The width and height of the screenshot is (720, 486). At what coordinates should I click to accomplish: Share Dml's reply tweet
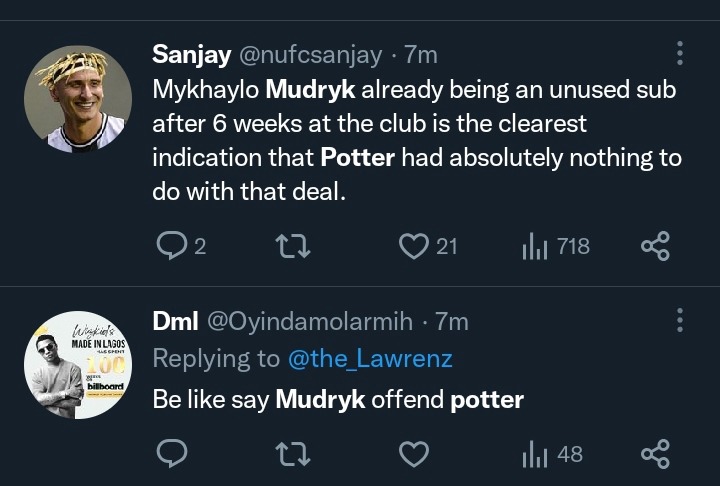pyautogui.click(x=654, y=455)
